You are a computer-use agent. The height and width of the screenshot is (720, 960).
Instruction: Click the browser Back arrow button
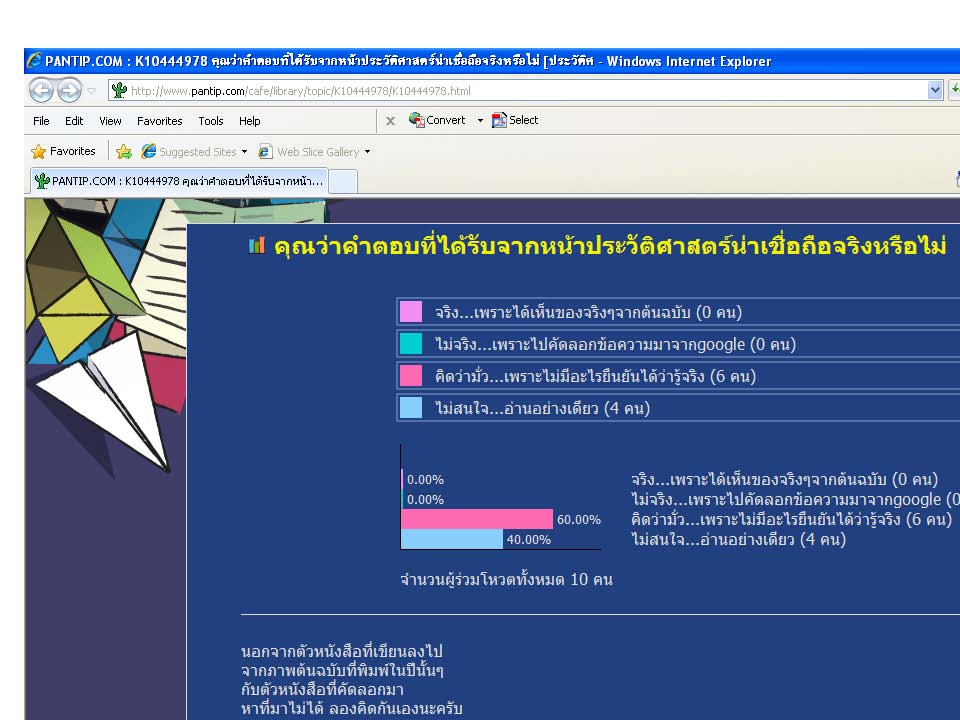(42, 91)
